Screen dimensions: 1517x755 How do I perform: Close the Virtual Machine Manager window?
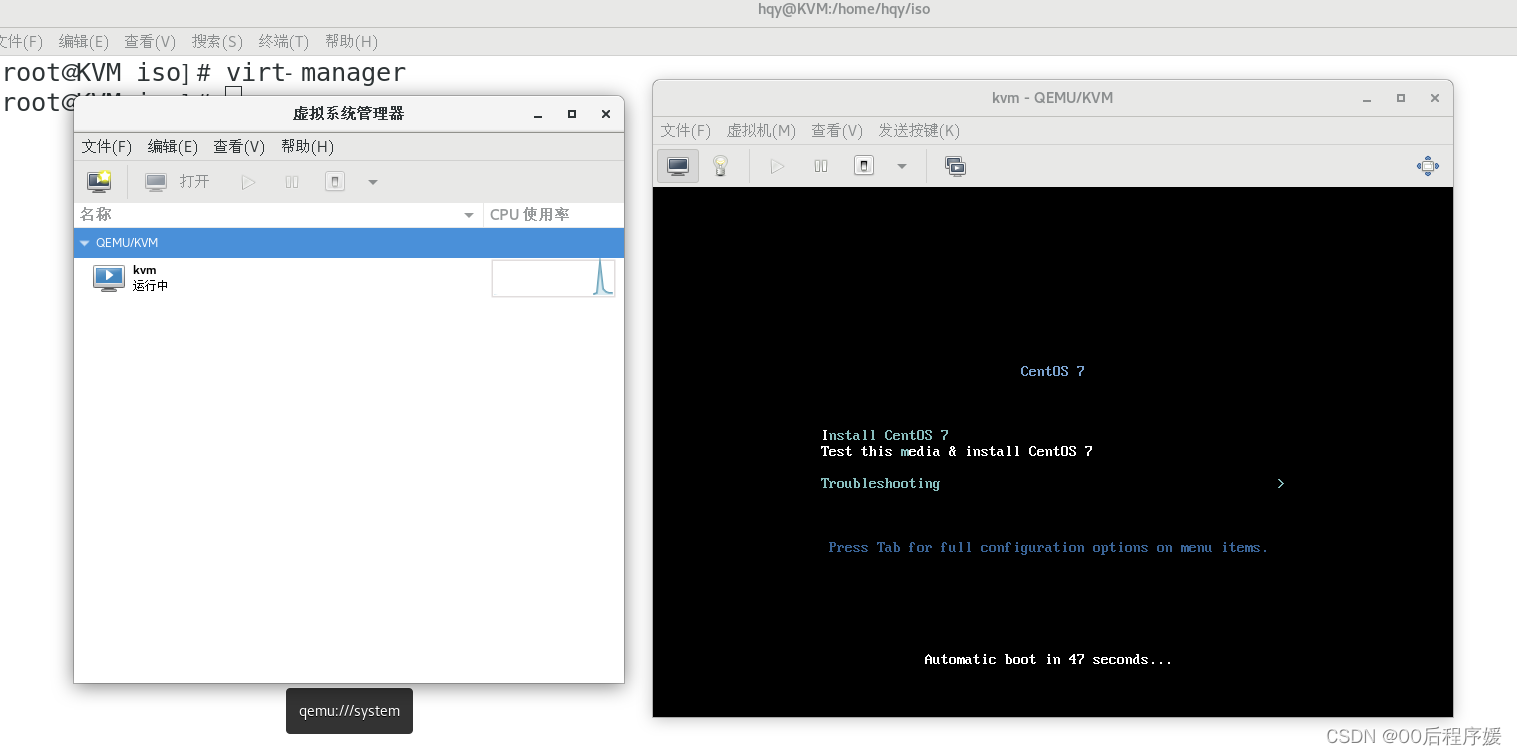click(x=605, y=114)
